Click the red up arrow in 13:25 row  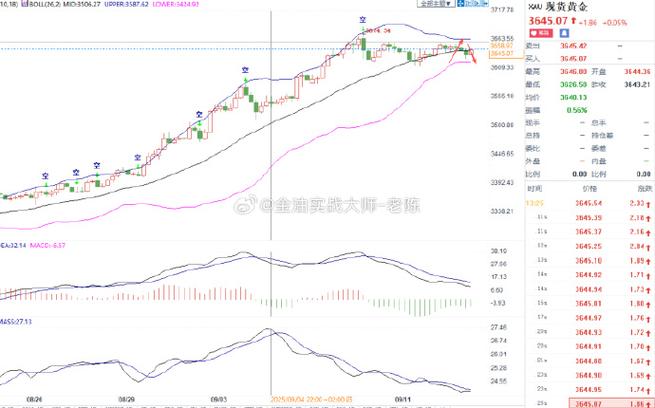(649, 204)
